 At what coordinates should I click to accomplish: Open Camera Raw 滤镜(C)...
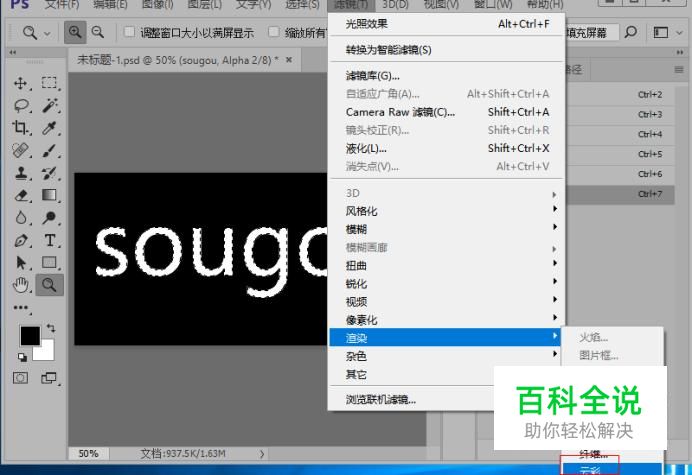[x=447, y=112]
